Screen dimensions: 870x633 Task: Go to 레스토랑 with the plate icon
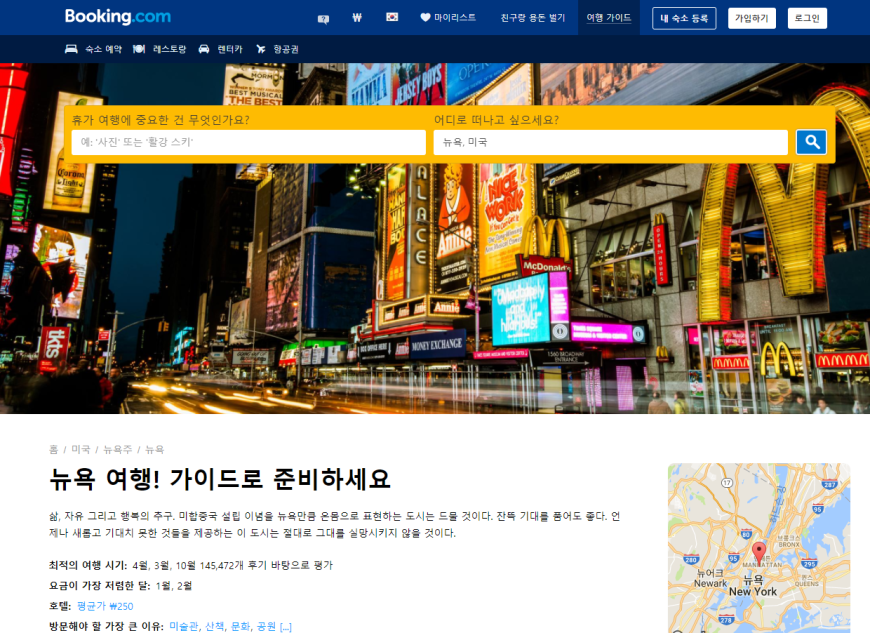click(x=159, y=49)
